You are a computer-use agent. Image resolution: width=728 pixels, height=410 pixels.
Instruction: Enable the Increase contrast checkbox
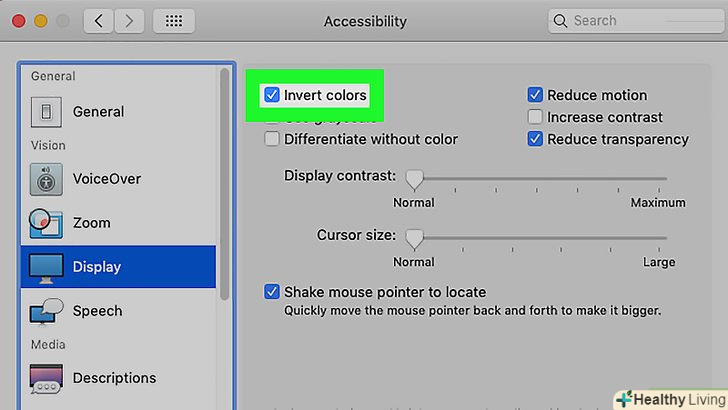[535, 117]
